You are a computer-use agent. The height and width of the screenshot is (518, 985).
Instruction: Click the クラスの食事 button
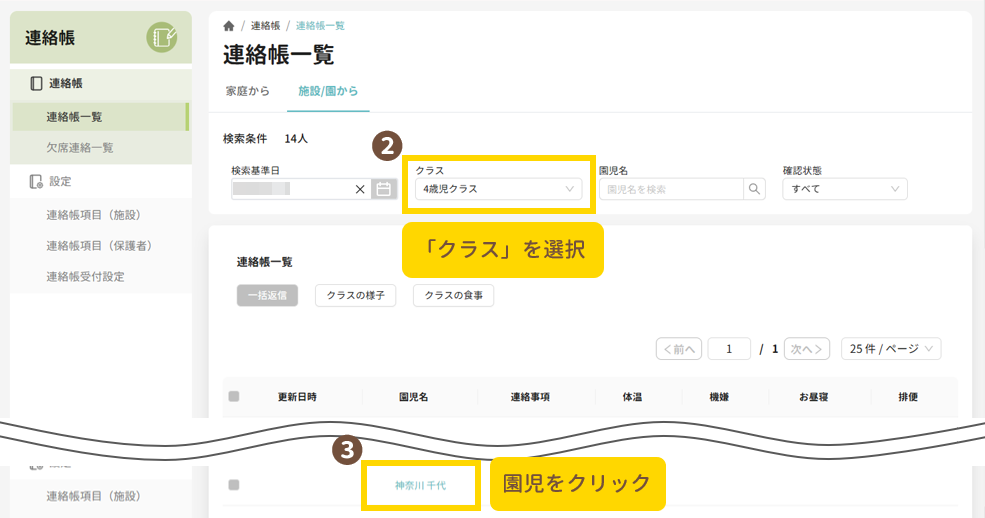453,296
